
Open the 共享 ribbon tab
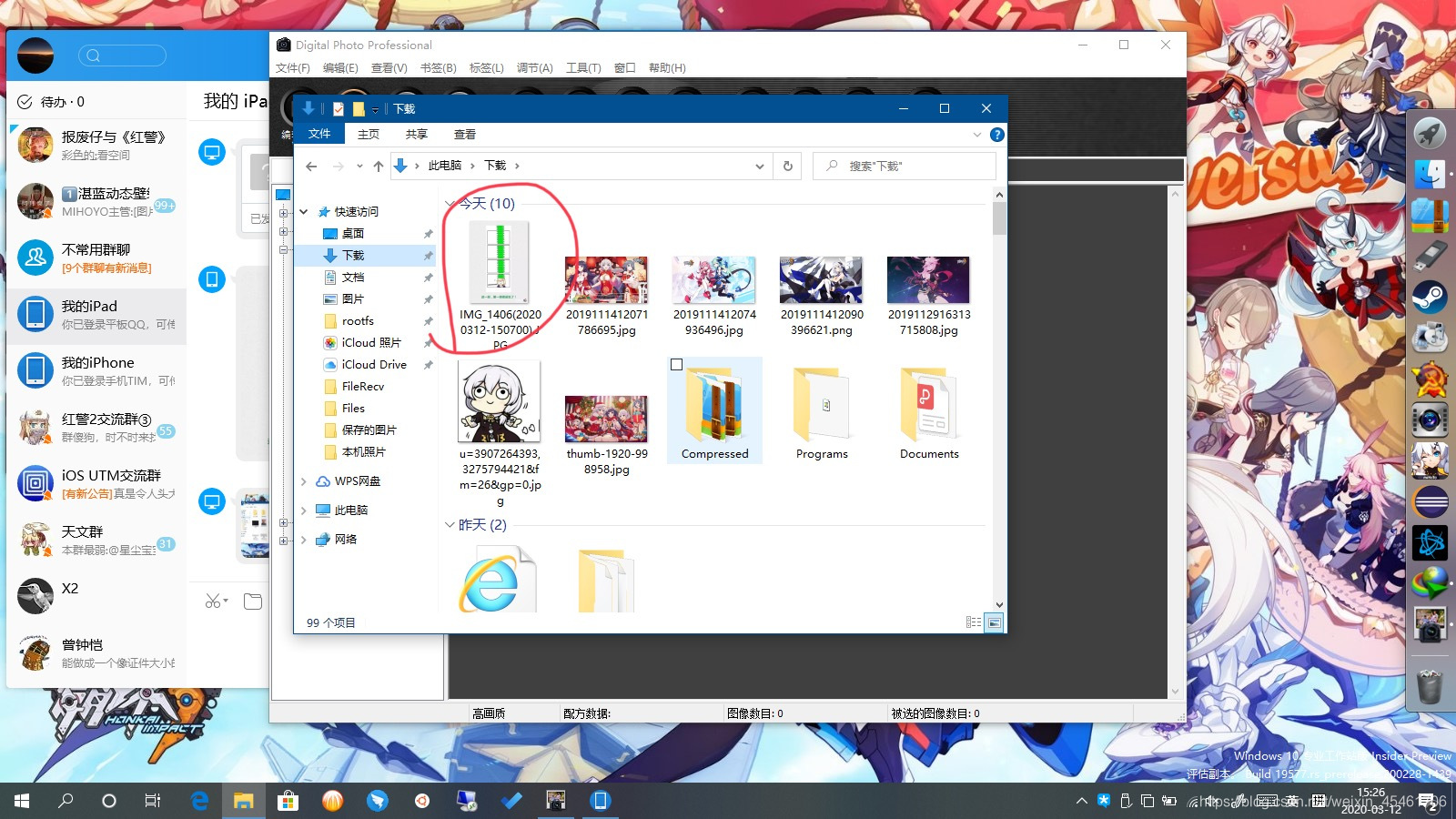pyautogui.click(x=417, y=134)
